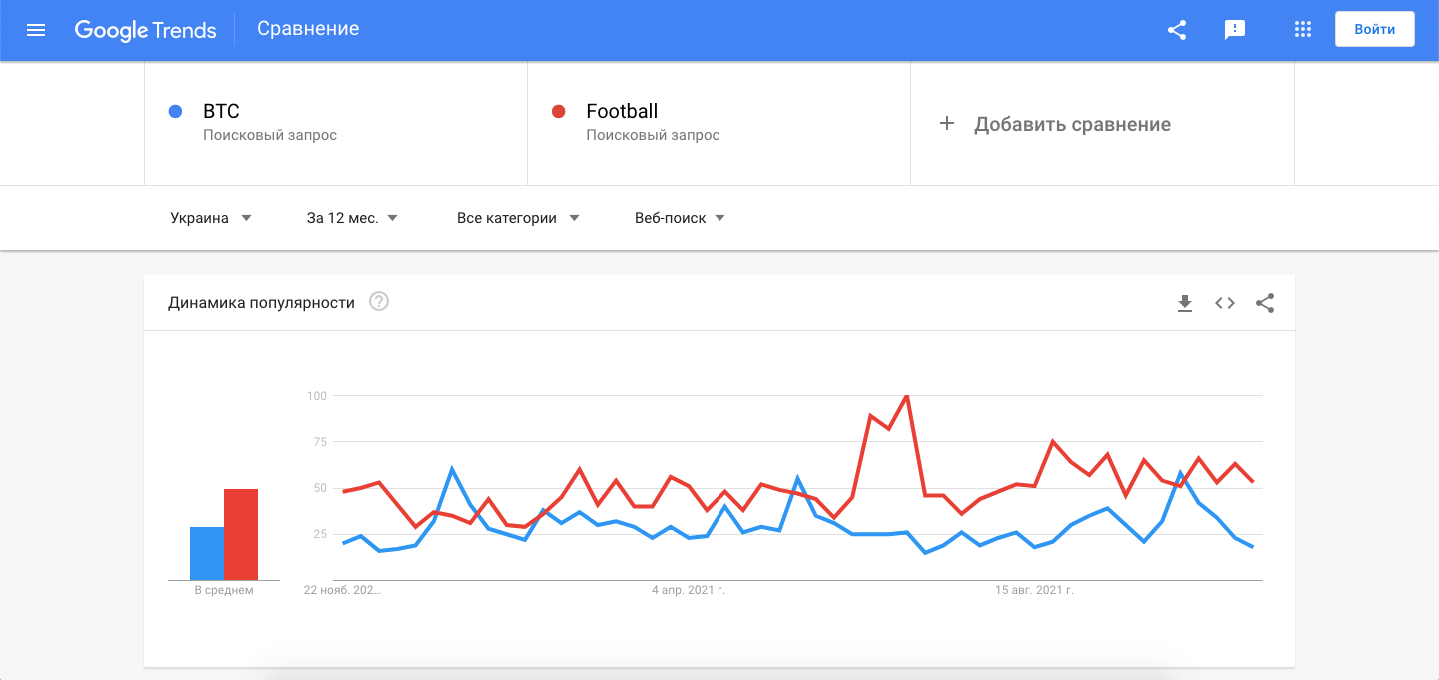Click the Football peak at 100
The width and height of the screenshot is (1439, 680).
pos(906,396)
